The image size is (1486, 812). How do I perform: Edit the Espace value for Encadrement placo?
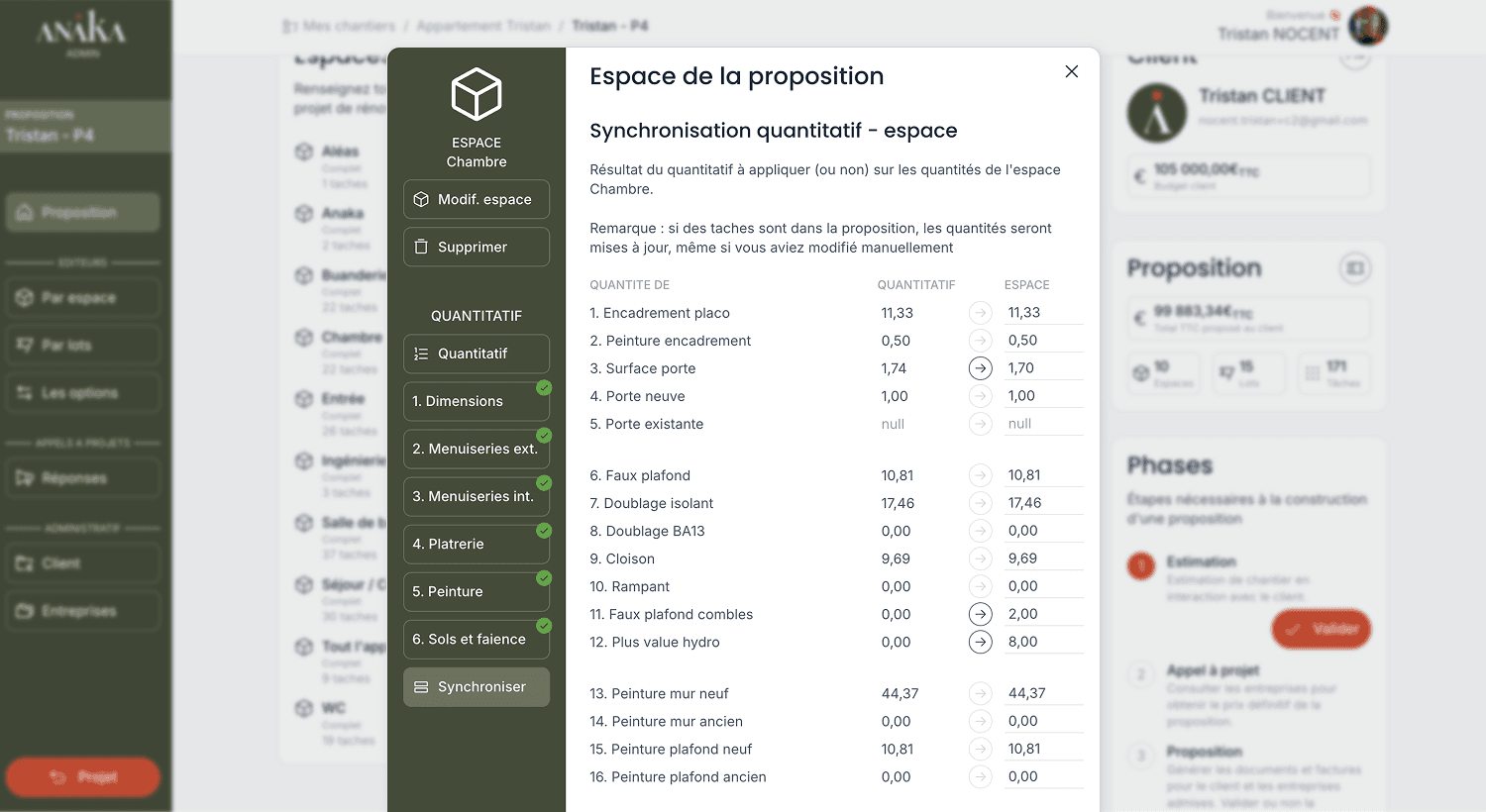click(x=1043, y=313)
